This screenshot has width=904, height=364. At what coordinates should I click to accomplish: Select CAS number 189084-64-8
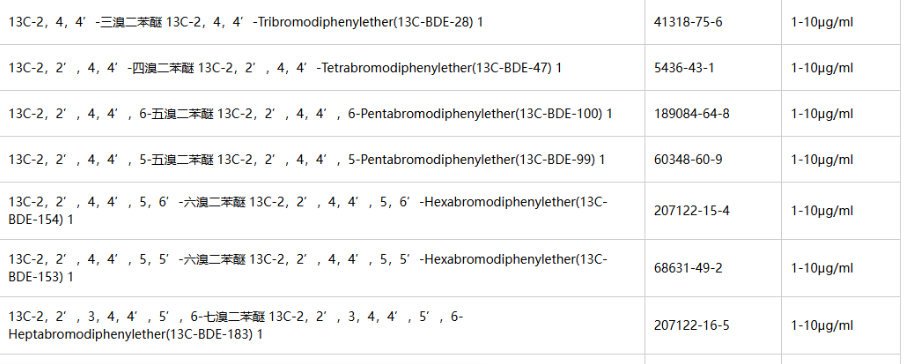(x=691, y=114)
